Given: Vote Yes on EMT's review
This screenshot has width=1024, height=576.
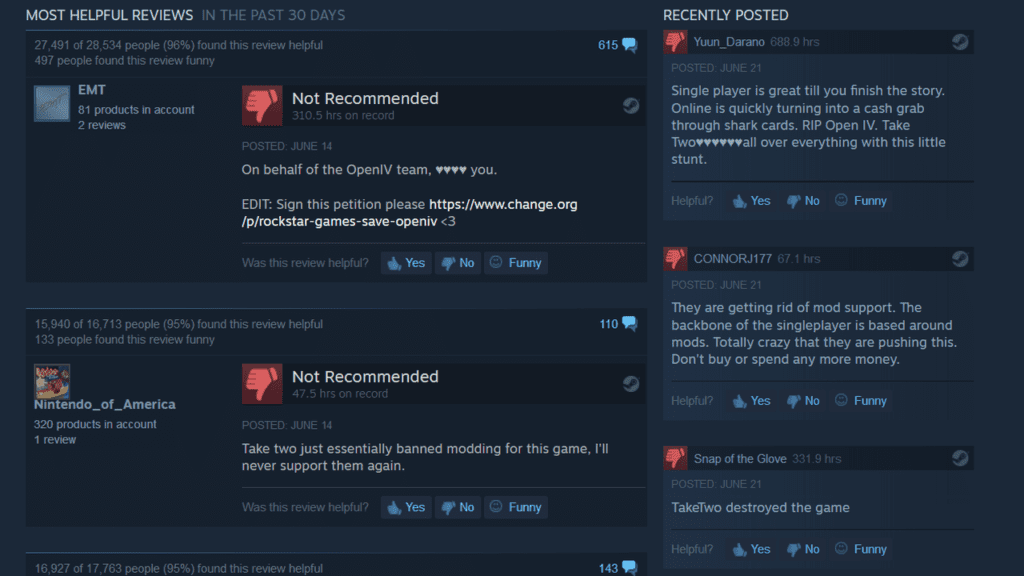Looking at the screenshot, I should pos(406,263).
